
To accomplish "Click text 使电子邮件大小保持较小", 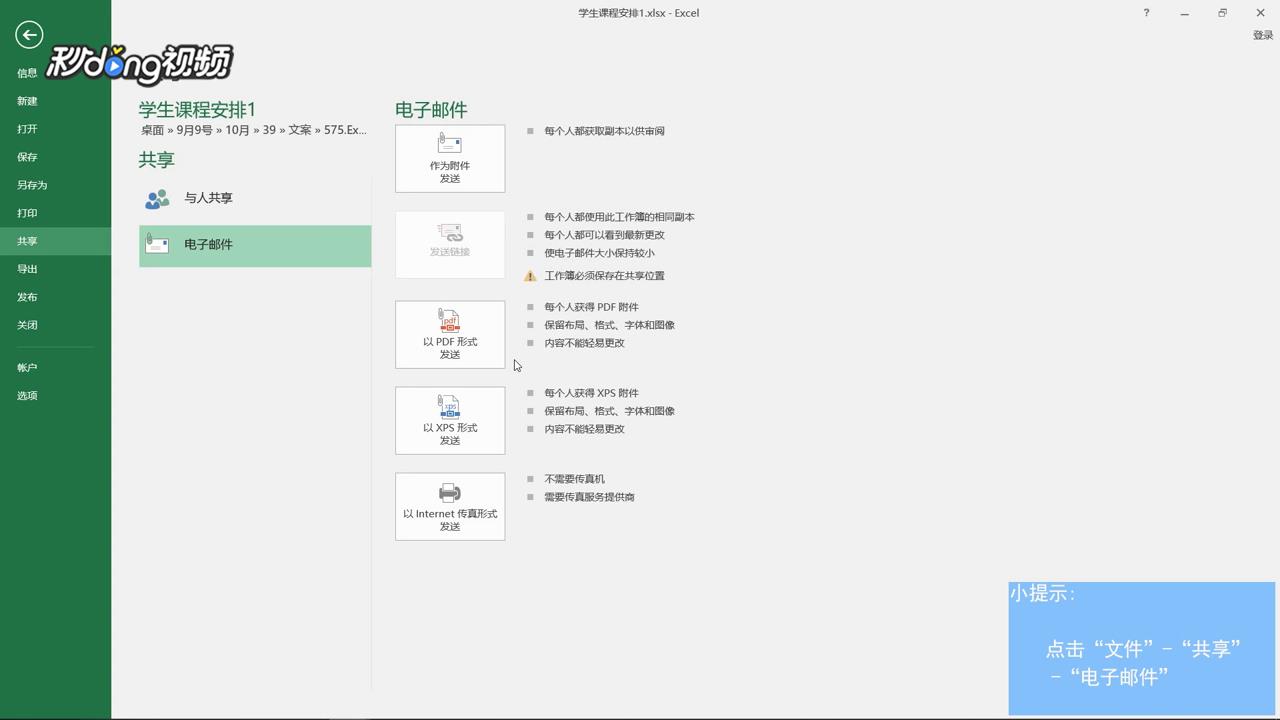I will pyautogui.click(x=599, y=253).
